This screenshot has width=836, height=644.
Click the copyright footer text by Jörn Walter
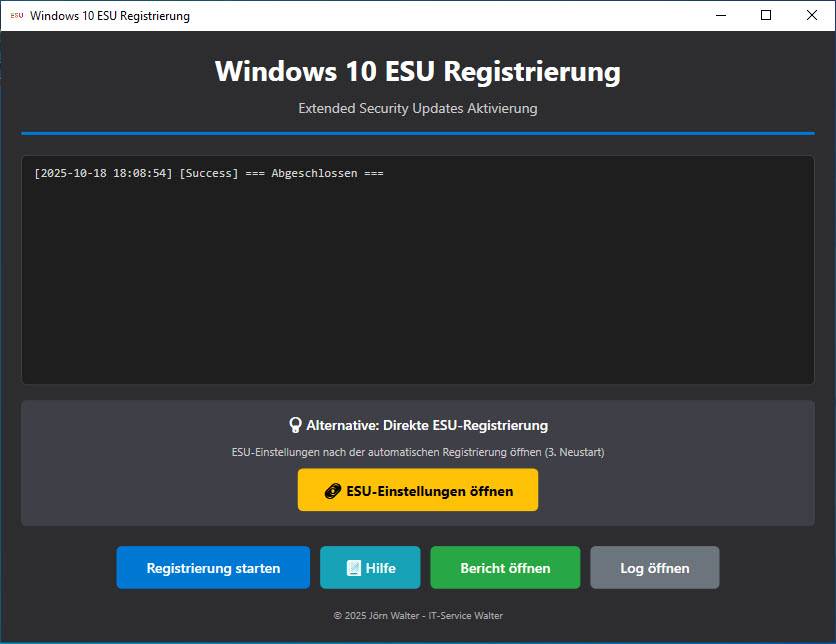coord(417,613)
